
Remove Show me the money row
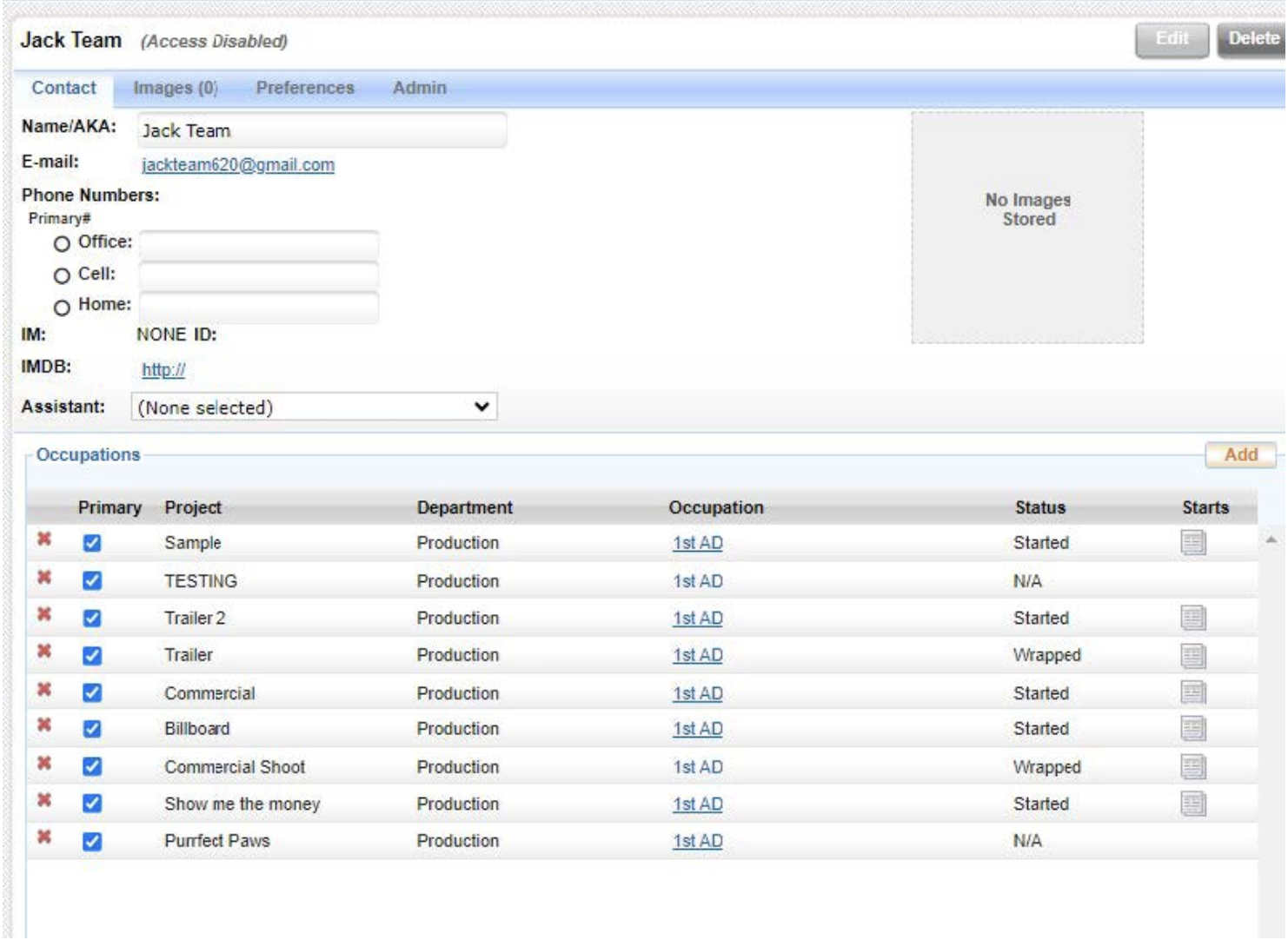tap(44, 800)
